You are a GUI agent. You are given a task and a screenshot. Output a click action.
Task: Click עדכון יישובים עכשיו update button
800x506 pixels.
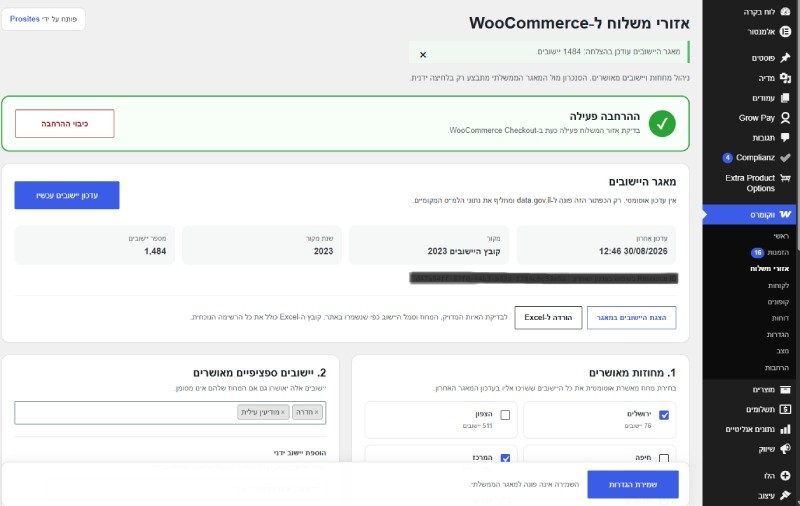pos(67,195)
